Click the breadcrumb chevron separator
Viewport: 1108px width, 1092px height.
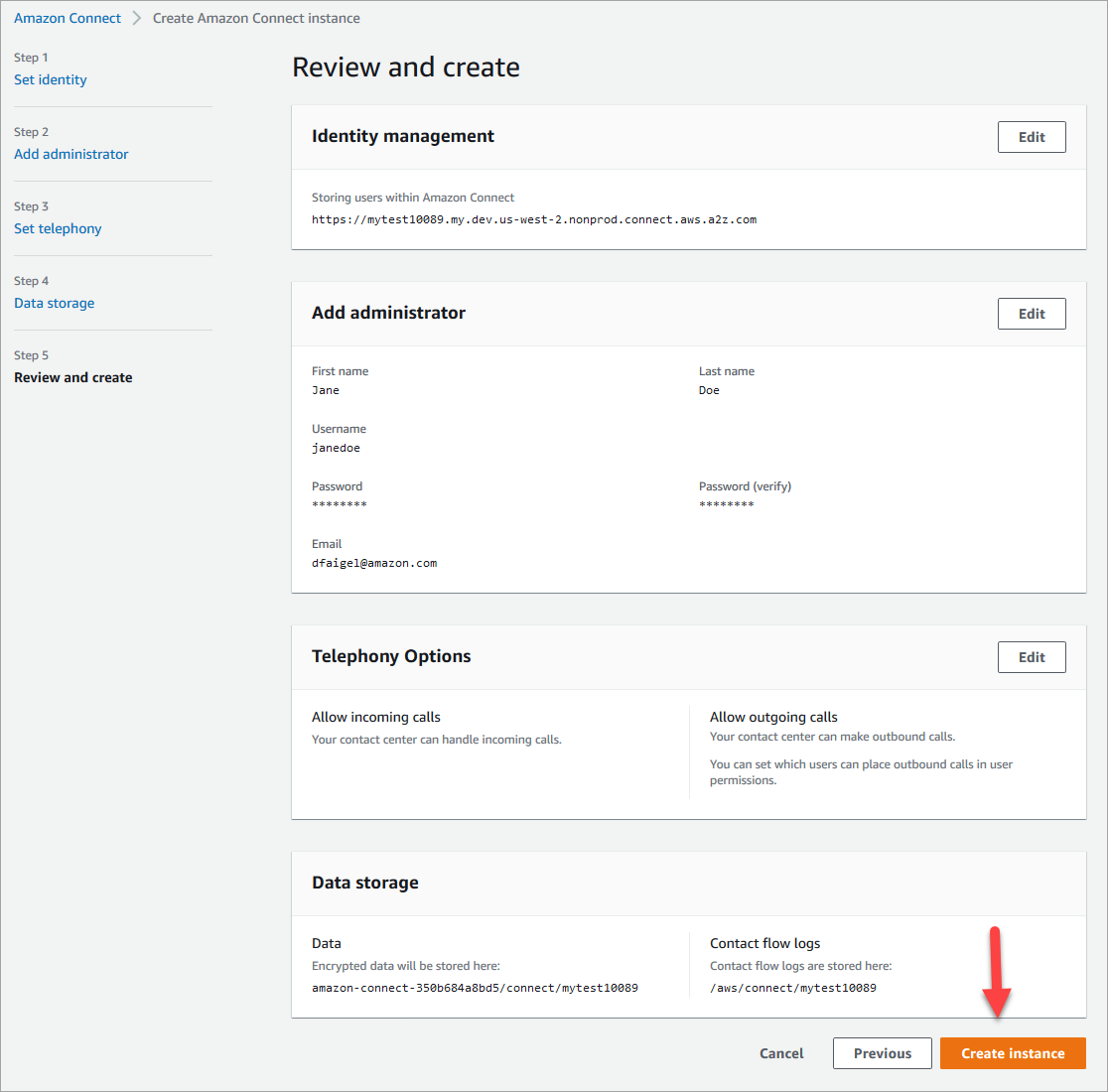pos(138,18)
